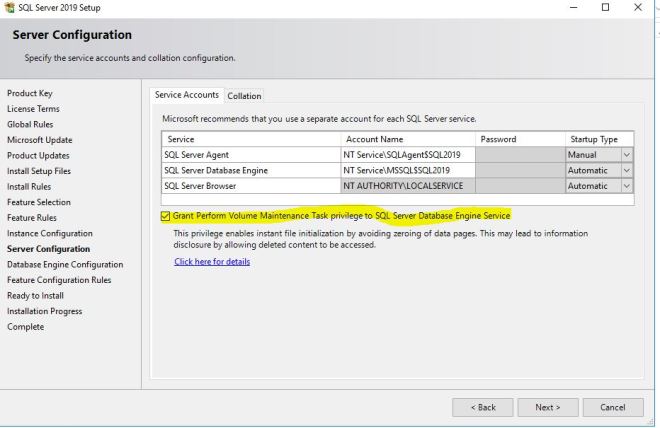This screenshot has width=660, height=428.
Task: Click Product Key in the steps list
Action: (29, 93)
